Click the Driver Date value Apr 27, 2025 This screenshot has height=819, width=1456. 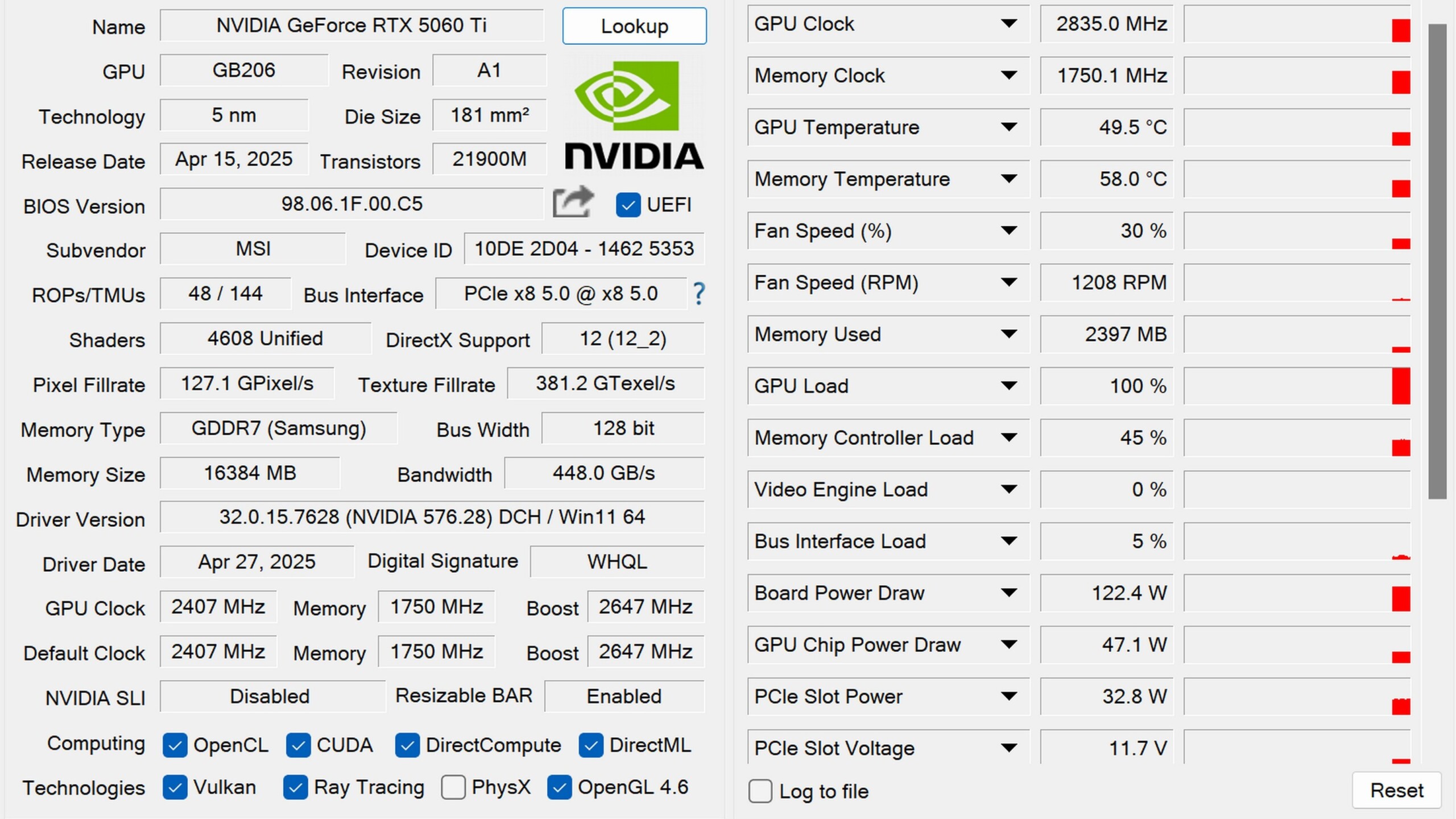tap(257, 562)
